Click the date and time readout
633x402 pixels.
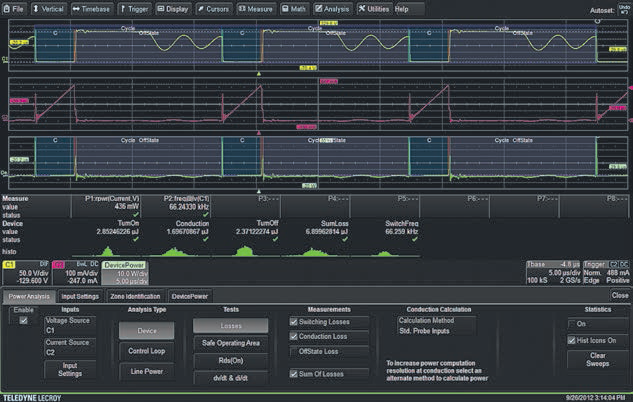[x=597, y=398]
